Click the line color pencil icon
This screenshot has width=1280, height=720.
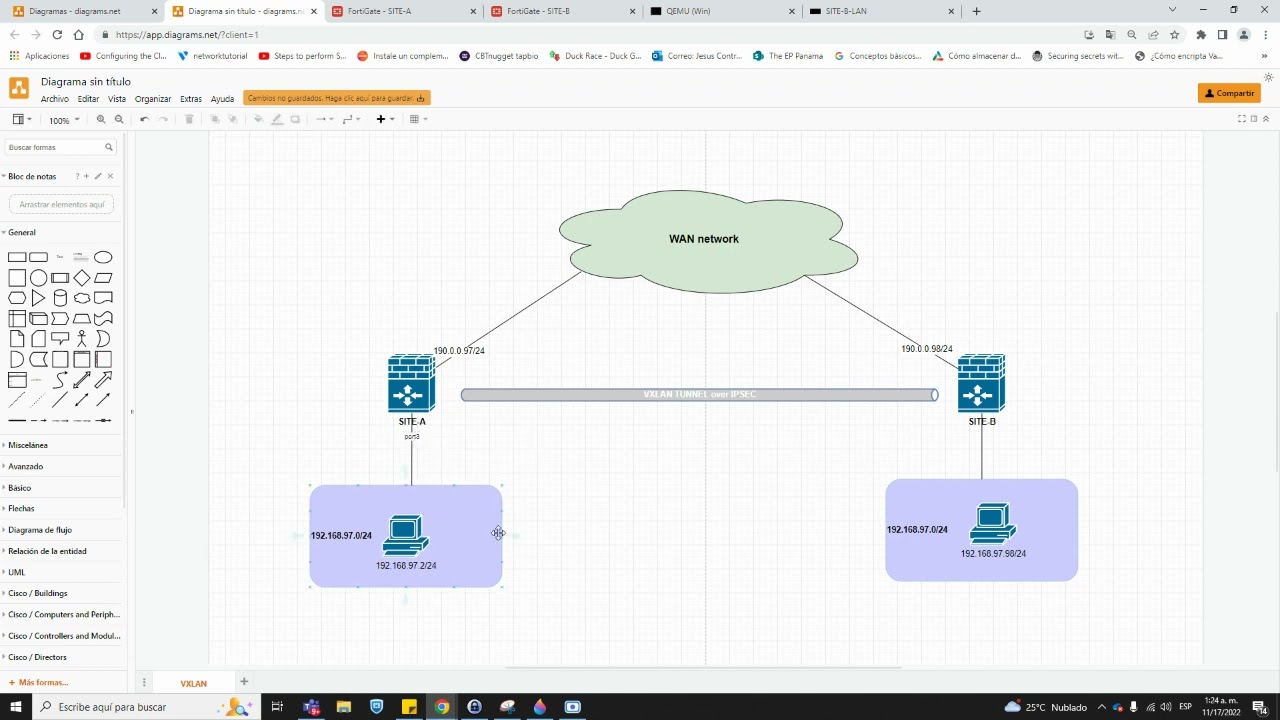tap(277, 119)
